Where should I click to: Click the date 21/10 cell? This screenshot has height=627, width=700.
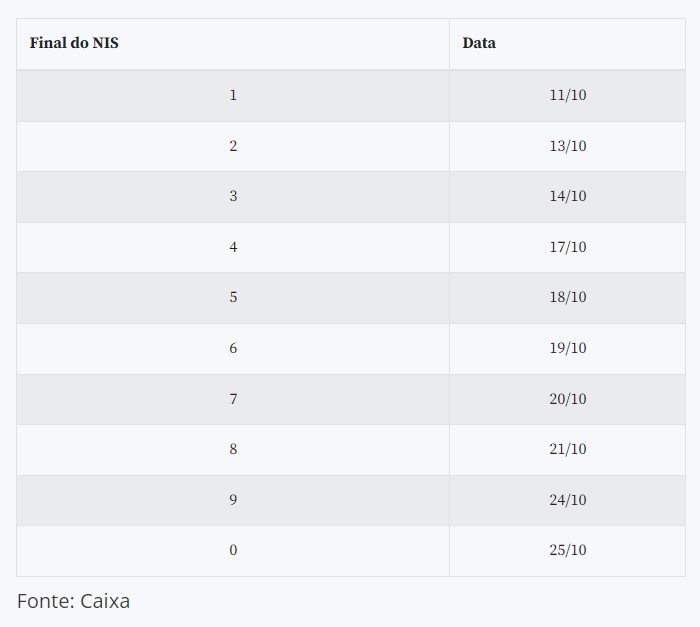(x=567, y=449)
